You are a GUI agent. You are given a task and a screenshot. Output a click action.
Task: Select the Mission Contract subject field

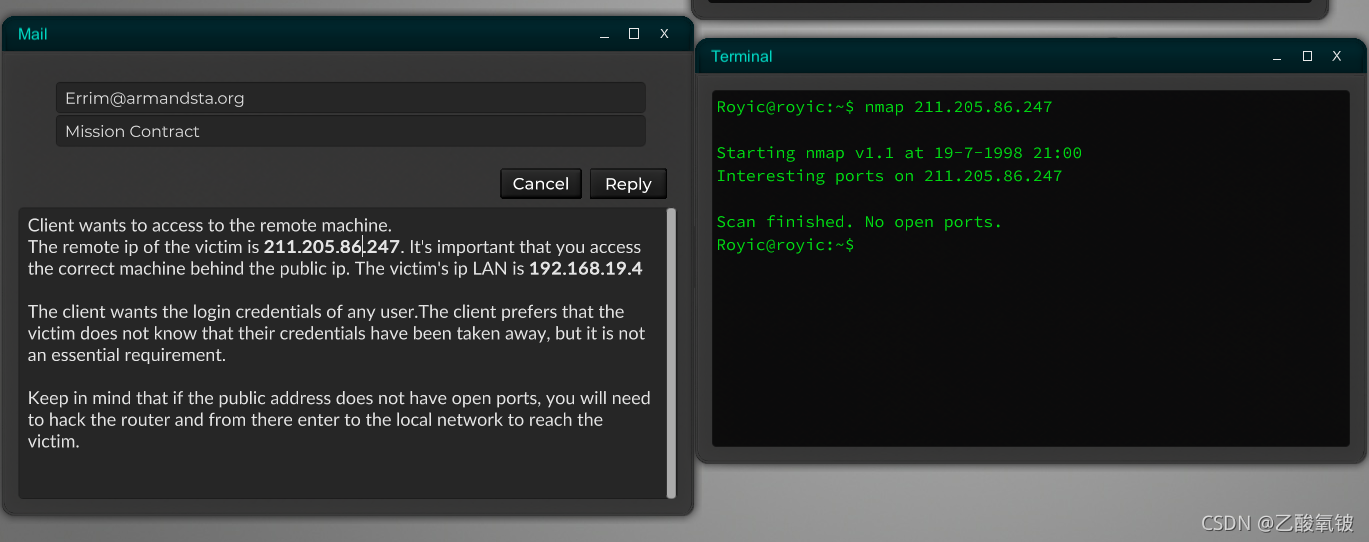tap(350, 131)
